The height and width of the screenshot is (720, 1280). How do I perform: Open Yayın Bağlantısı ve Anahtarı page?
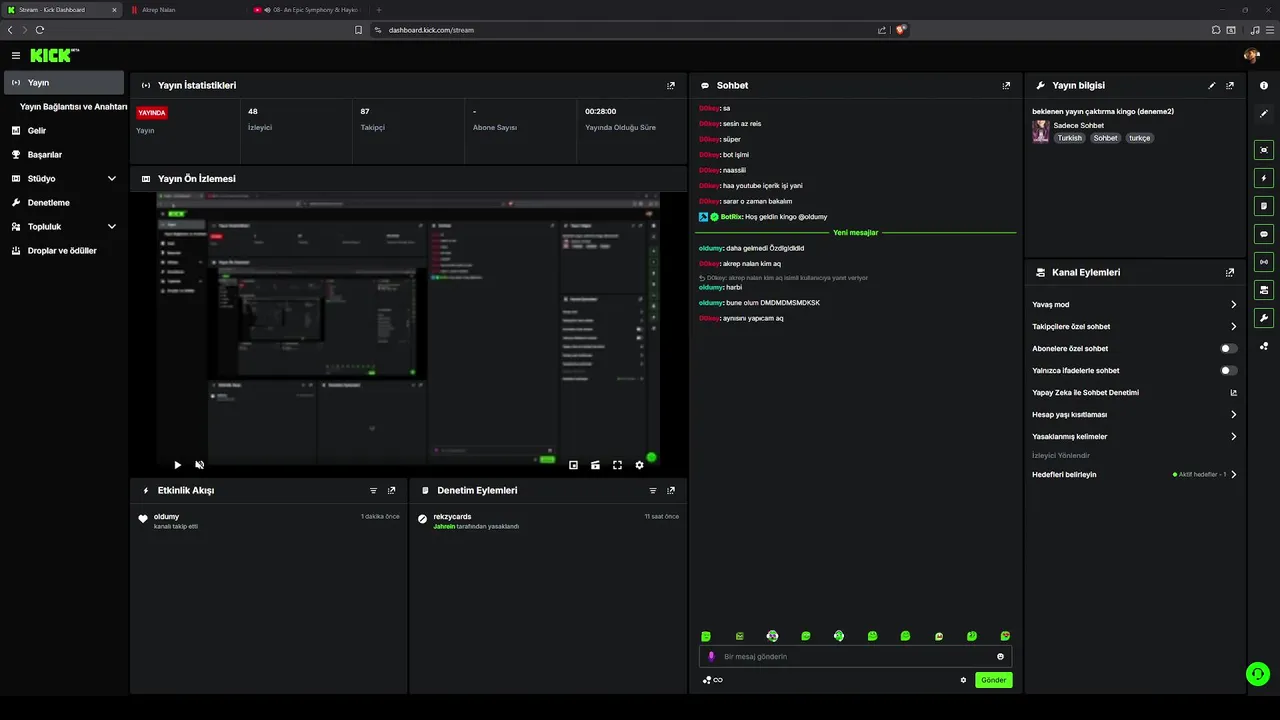coord(73,107)
